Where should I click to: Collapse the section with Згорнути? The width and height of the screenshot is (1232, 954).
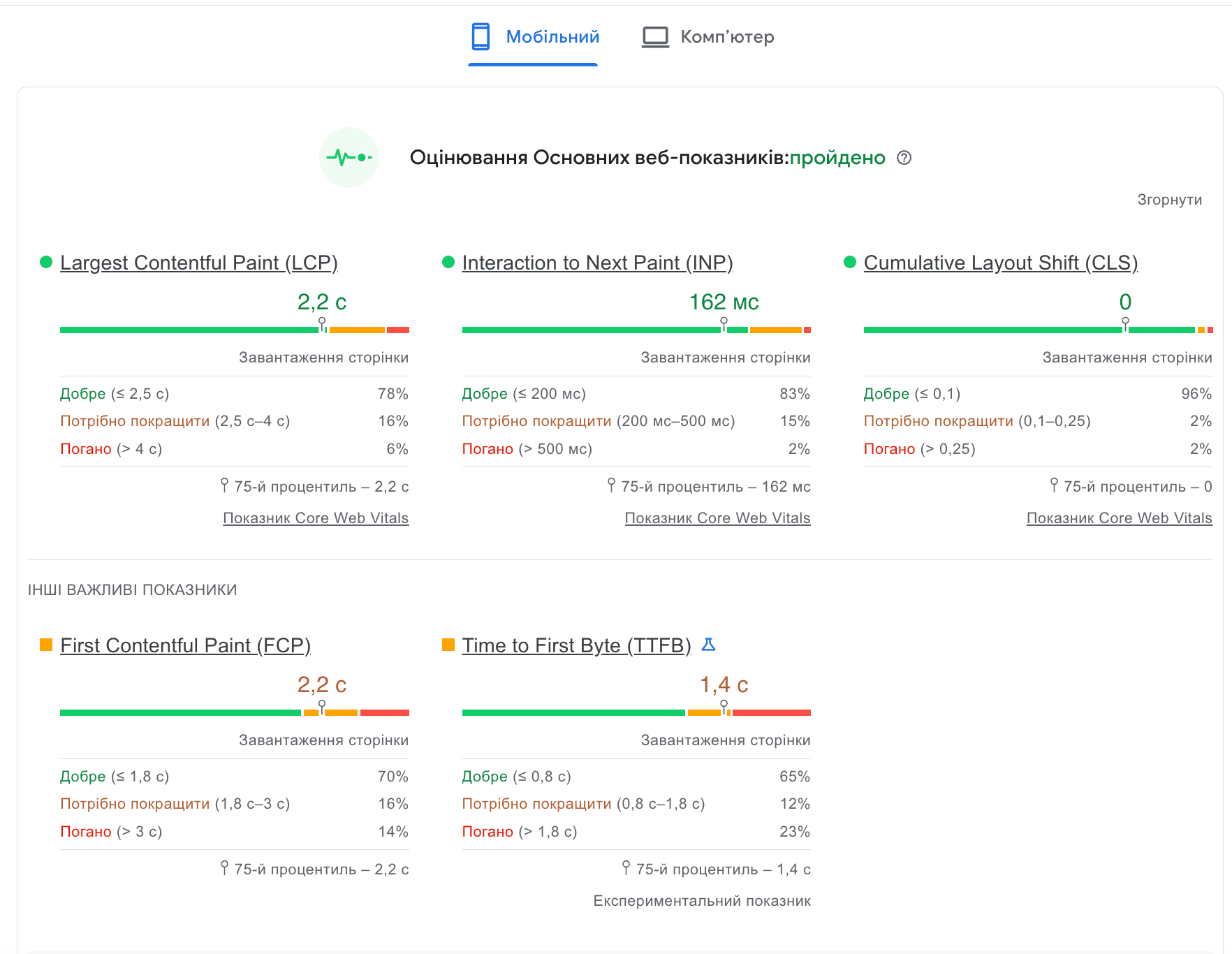coord(1169,200)
